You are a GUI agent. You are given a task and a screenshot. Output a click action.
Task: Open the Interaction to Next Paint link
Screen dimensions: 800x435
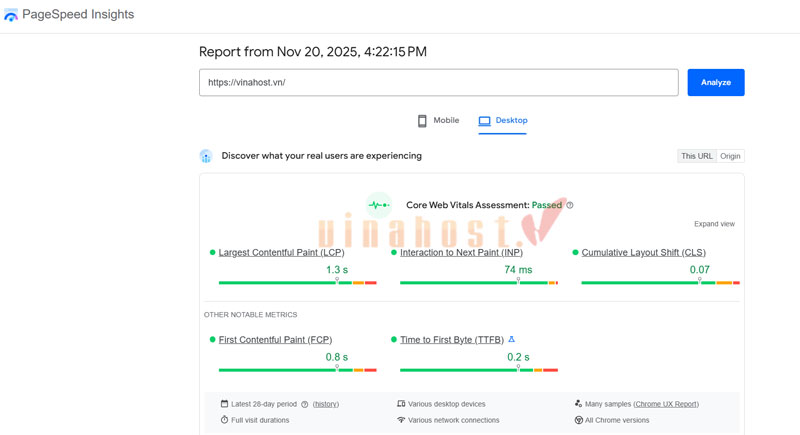[x=461, y=253]
